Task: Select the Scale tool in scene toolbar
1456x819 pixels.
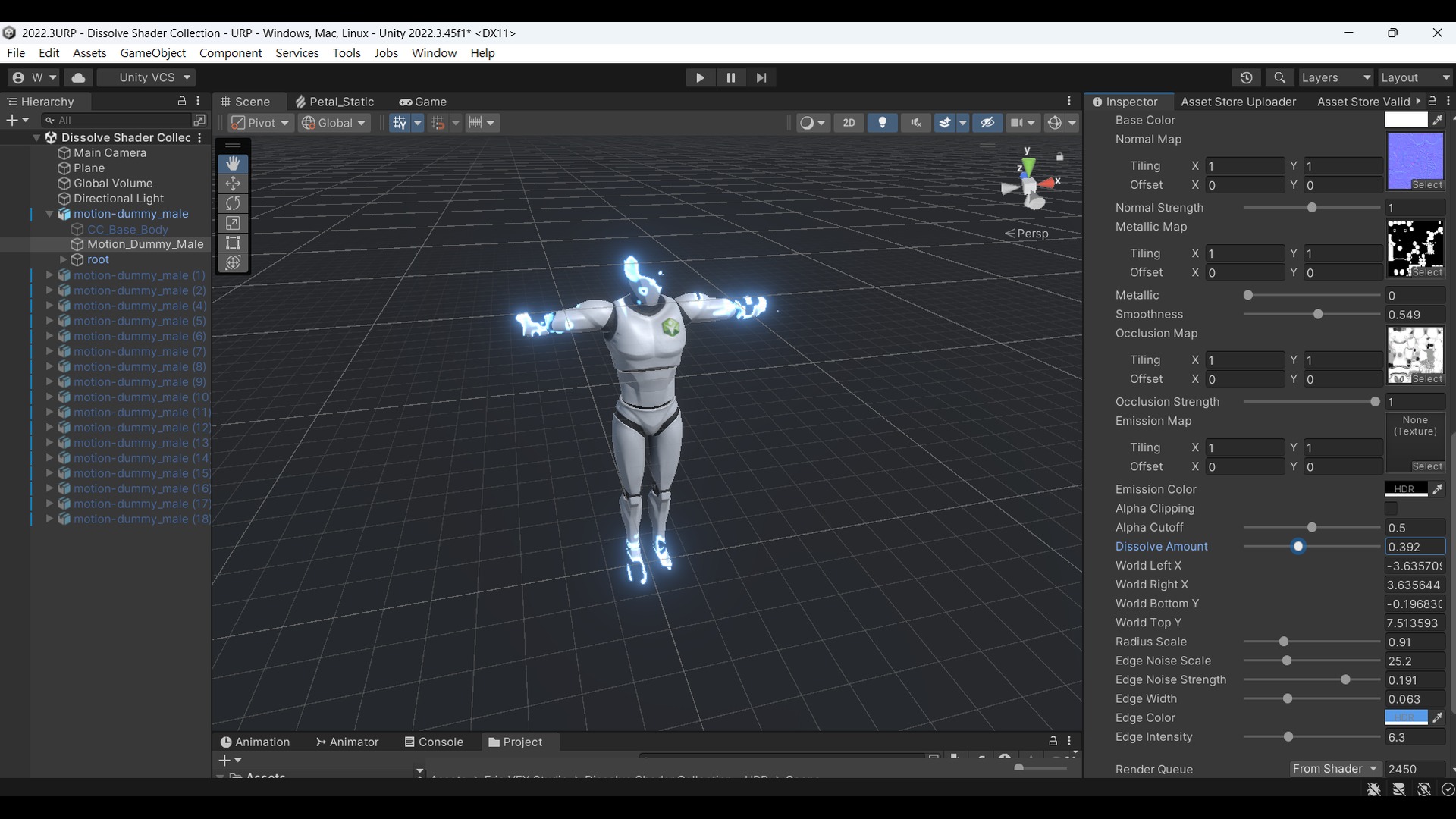Action: pyautogui.click(x=233, y=223)
